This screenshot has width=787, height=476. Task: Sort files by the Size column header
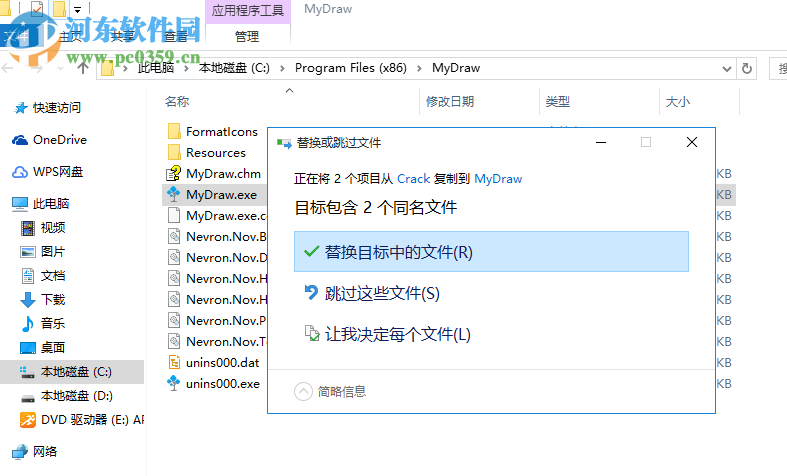(x=678, y=102)
